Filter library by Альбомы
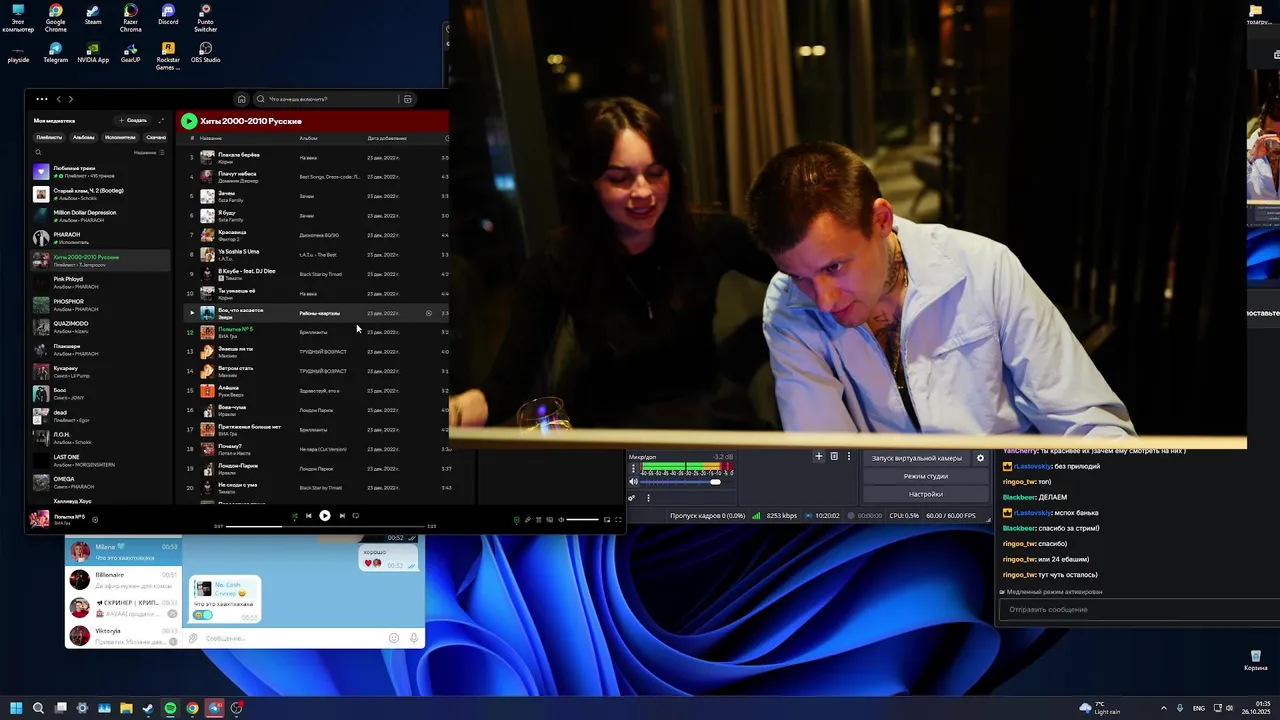The image size is (1280, 720). [x=83, y=137]
